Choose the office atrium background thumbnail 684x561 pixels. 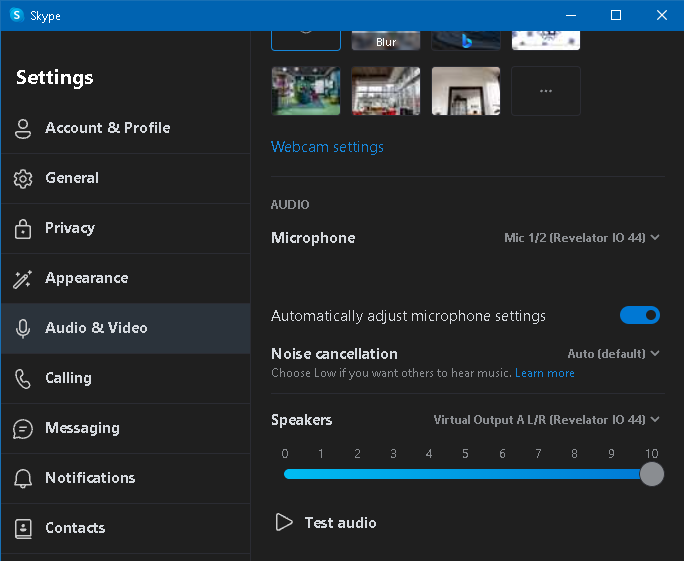386,91
